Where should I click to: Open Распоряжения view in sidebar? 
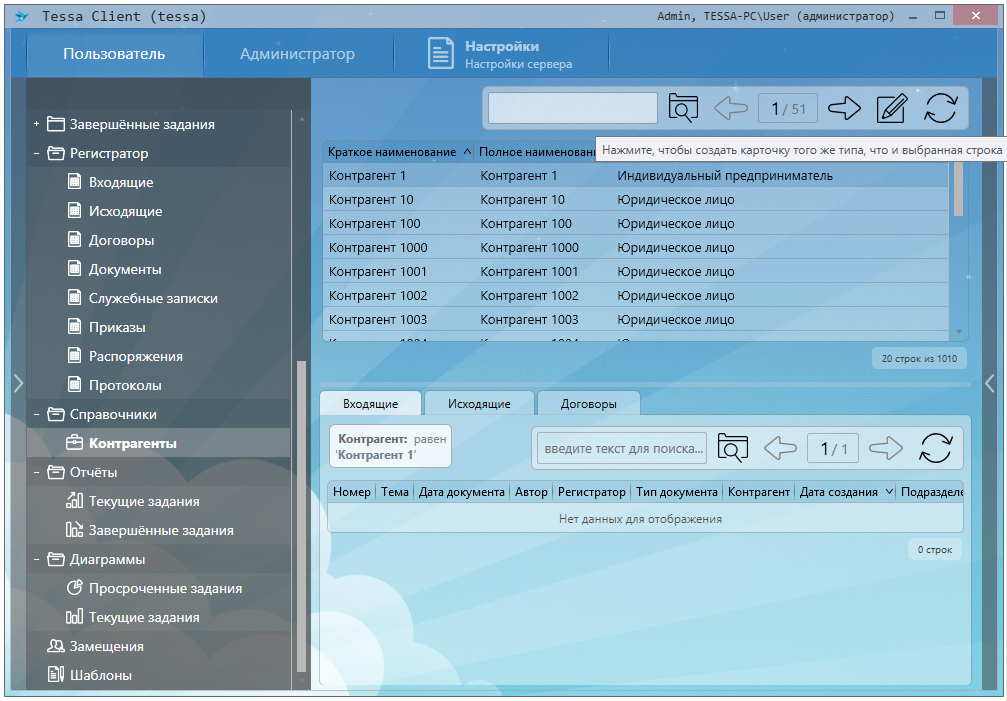click(136, 356)
